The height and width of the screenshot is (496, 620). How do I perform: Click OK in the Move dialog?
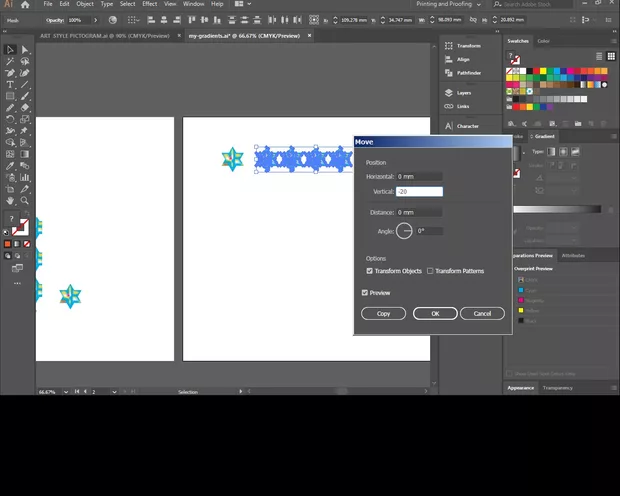tap(435, 313)
